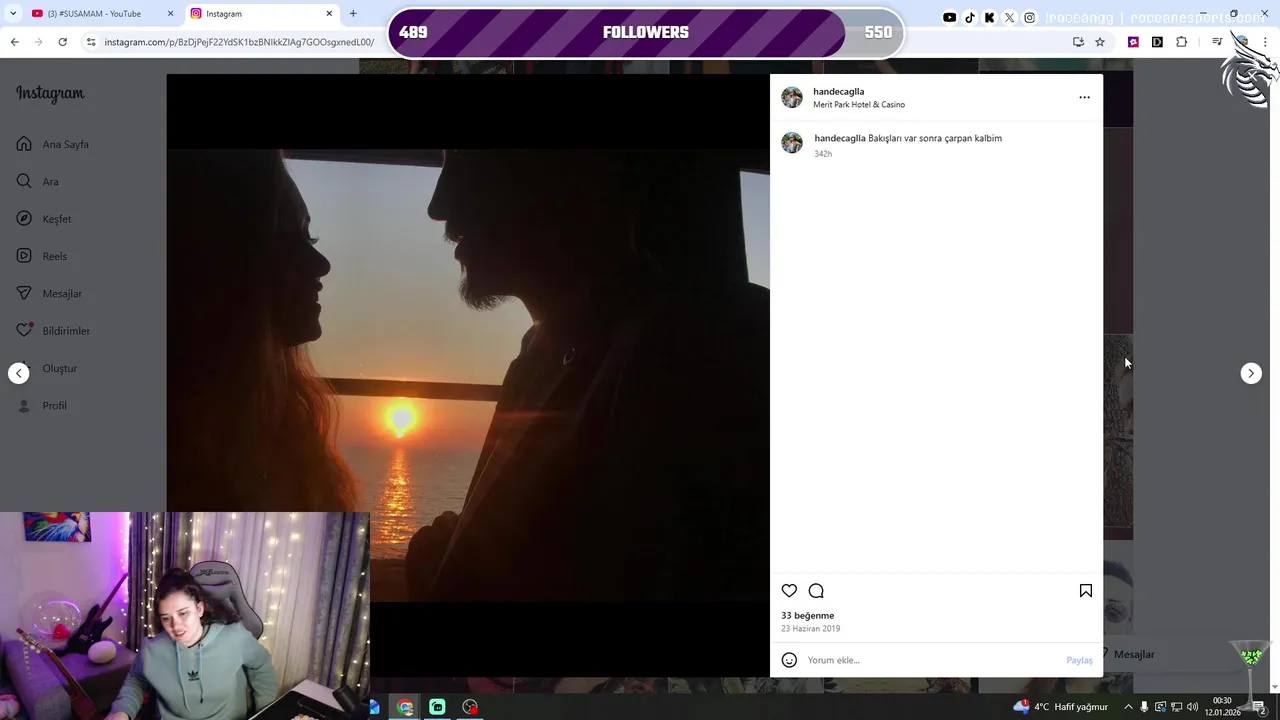The width and height of the screenshot is (1280, 720).
Task: Click the Reels icon
Action: (x=24, y=256)
